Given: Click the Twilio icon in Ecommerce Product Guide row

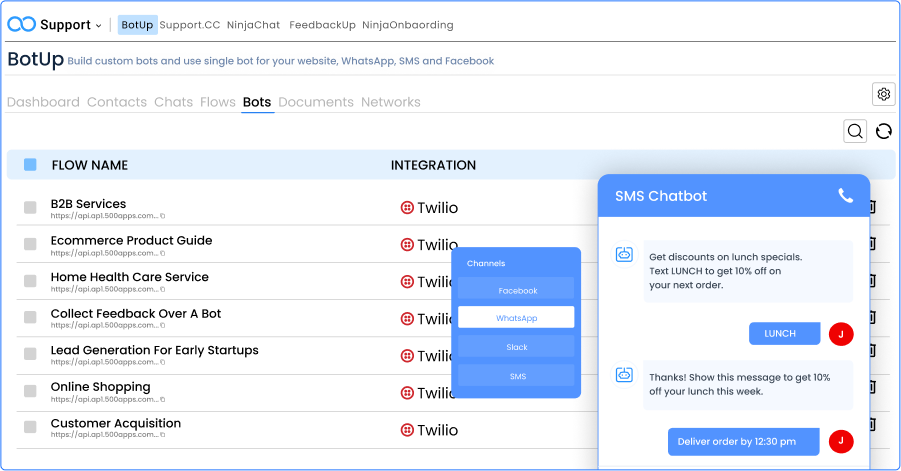Looking at the screenshot, I should [x=407, y=245].
